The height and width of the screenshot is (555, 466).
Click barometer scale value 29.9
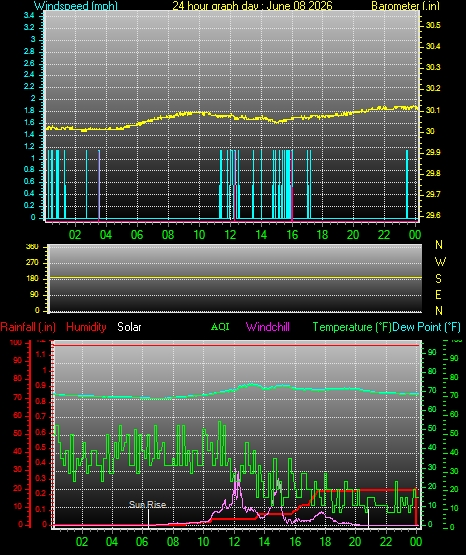coord(433,152)
